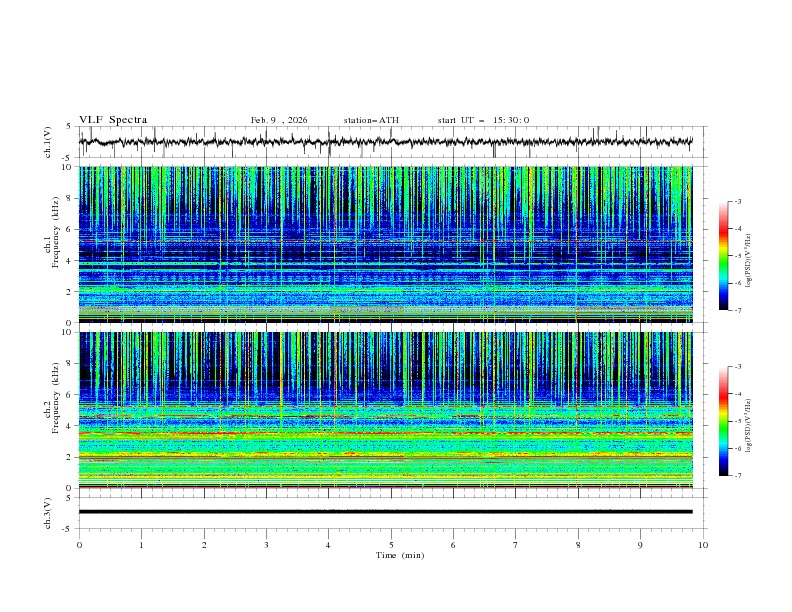792x612 pixels.
Task: Click the "-5" tick on lower color bar
Action: point(737,421)
